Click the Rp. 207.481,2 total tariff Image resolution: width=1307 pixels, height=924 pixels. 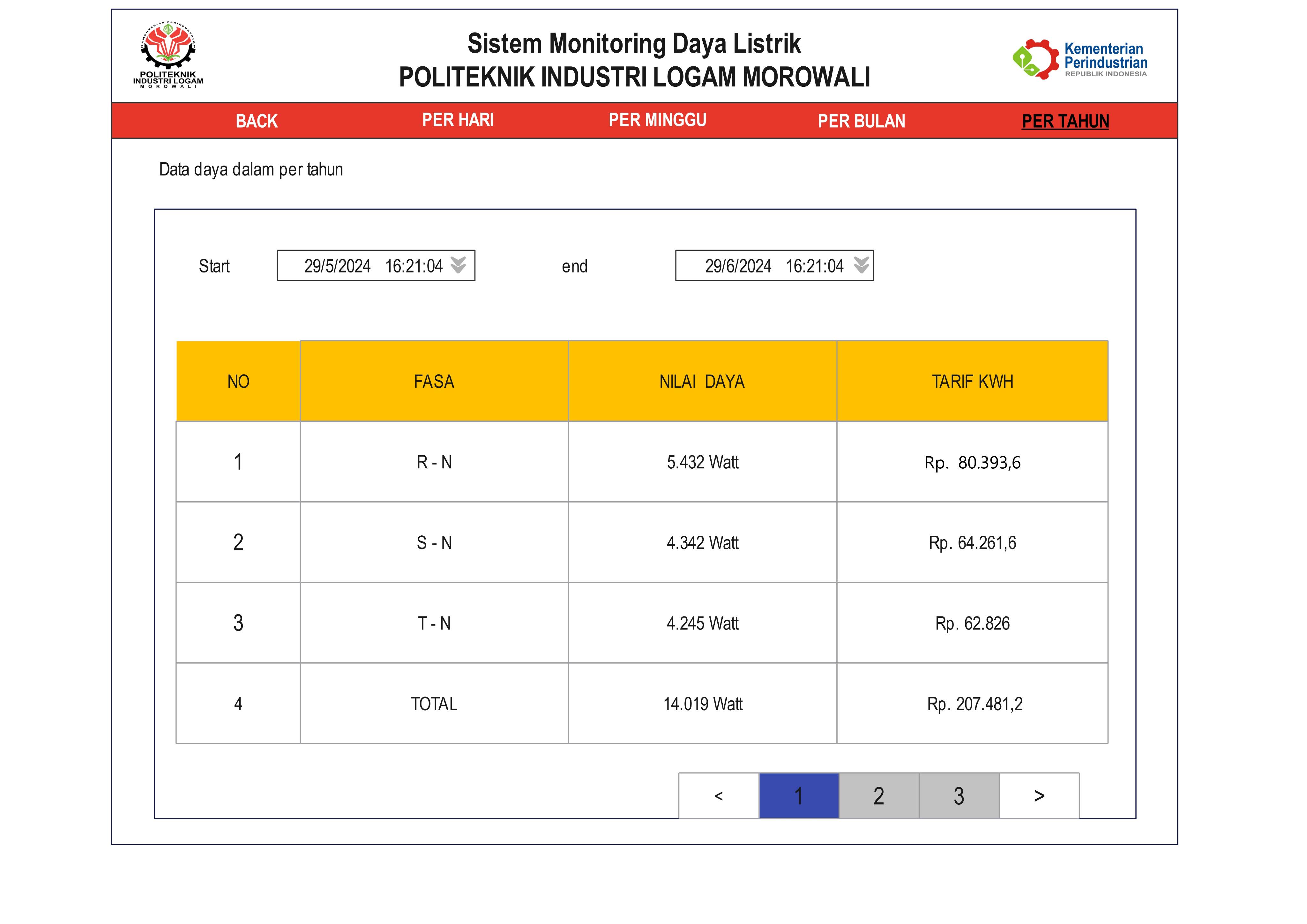pos(972,704)
